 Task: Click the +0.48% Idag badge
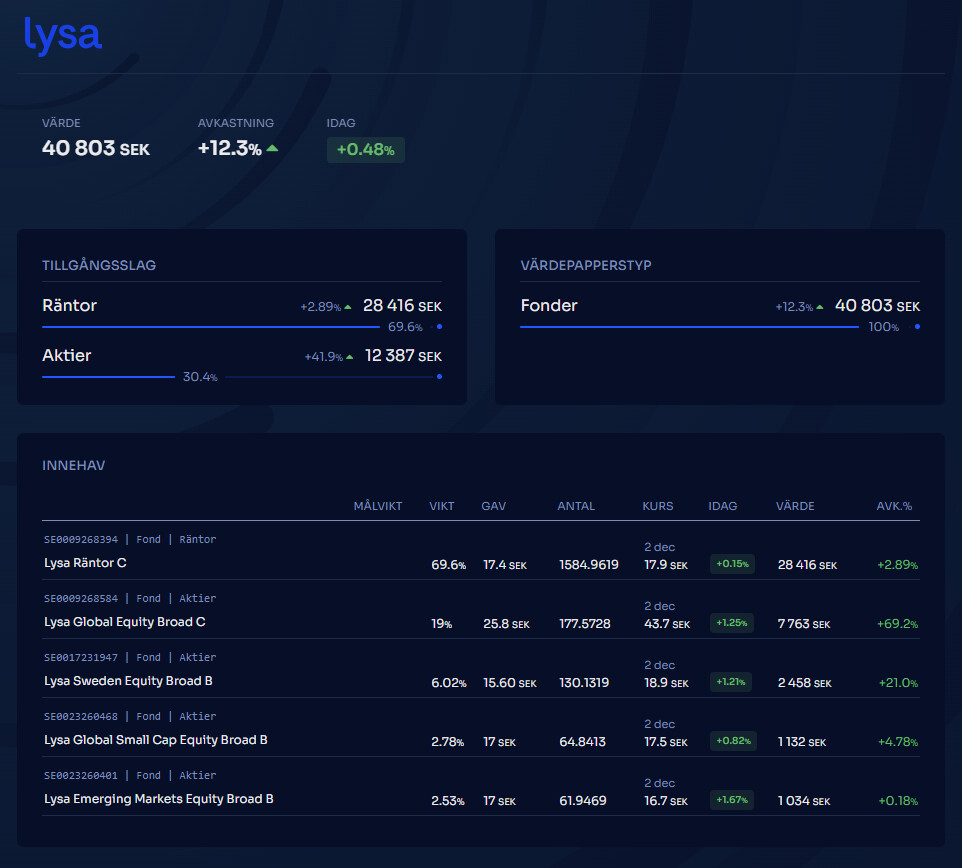pos(365,150)
